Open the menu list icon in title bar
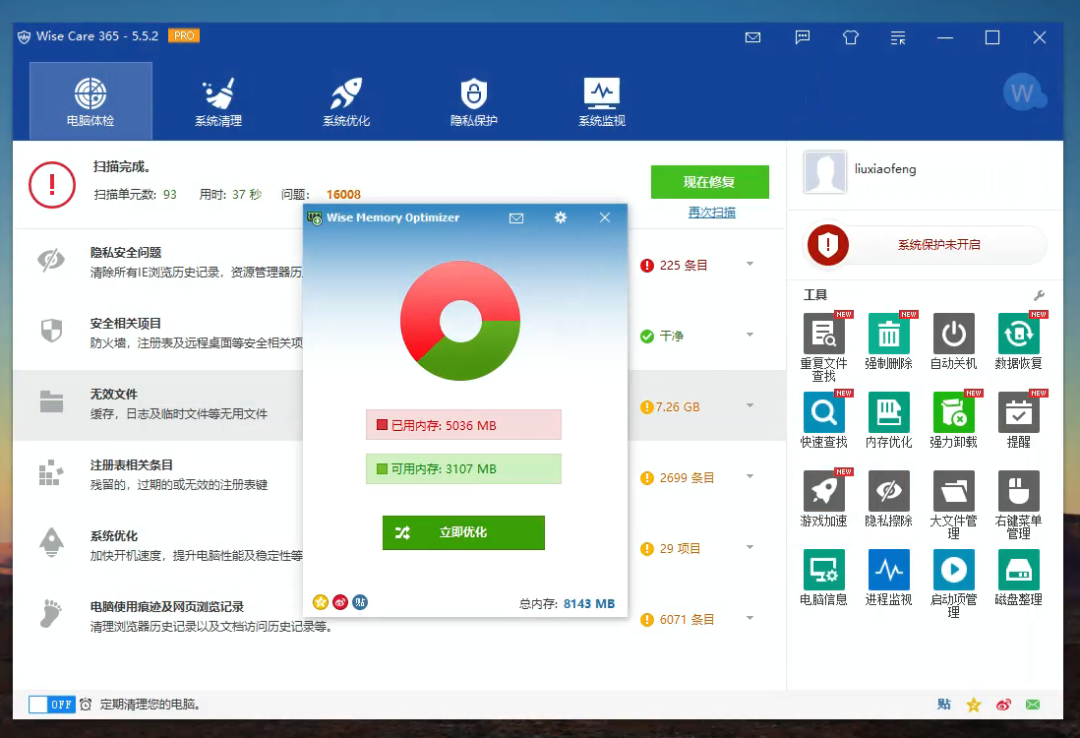Viewport: 1080px width, 738px height. [897, 38]
